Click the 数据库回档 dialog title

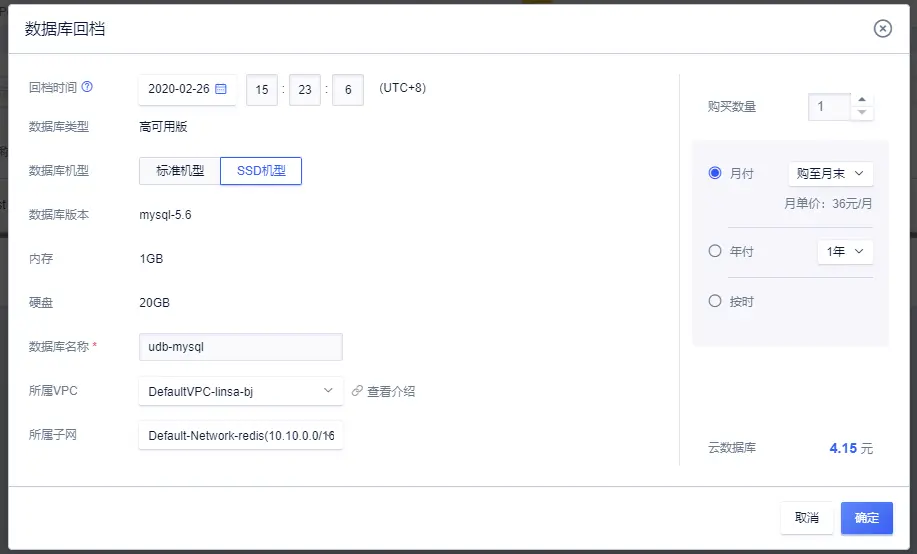tap(65, 29)
